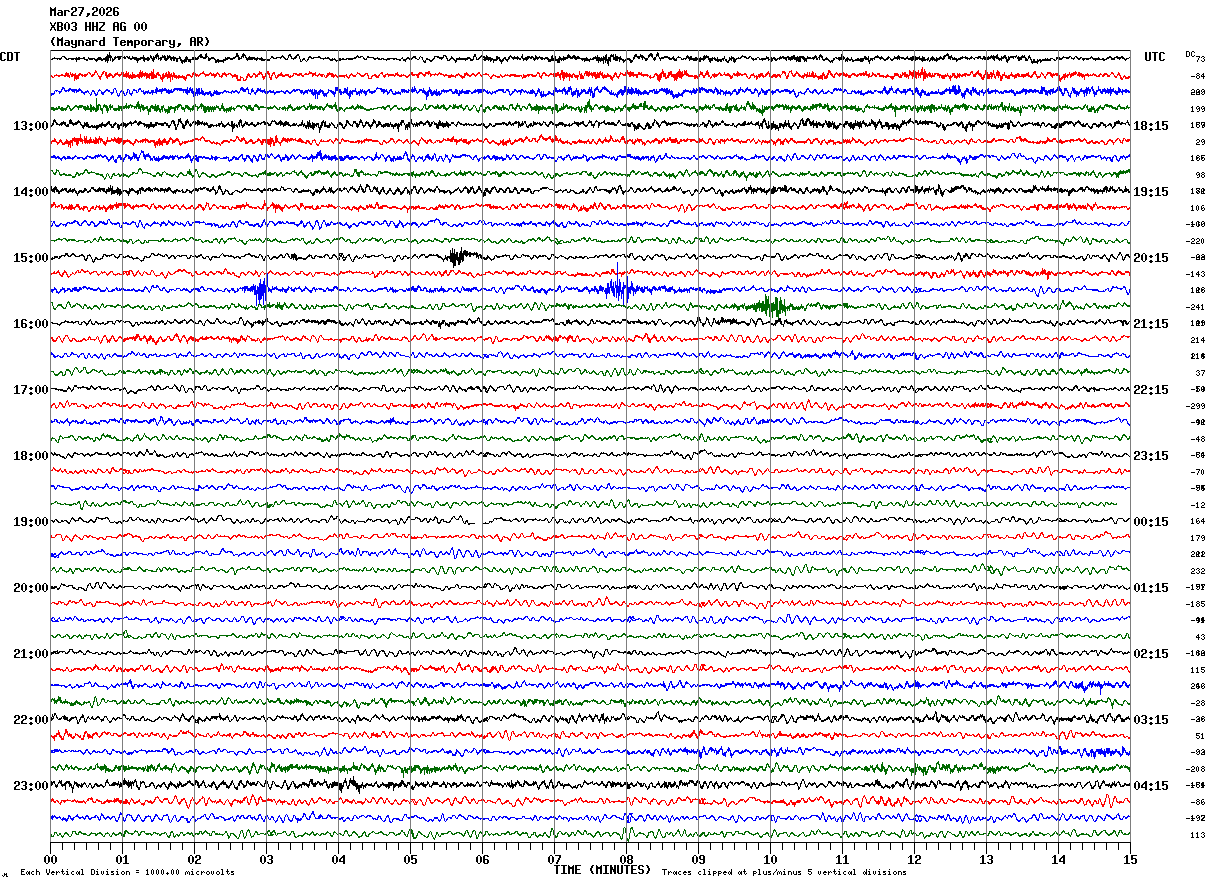
Task: Select the 14:00 CDT time label
Action: click(x=30, y=192)
